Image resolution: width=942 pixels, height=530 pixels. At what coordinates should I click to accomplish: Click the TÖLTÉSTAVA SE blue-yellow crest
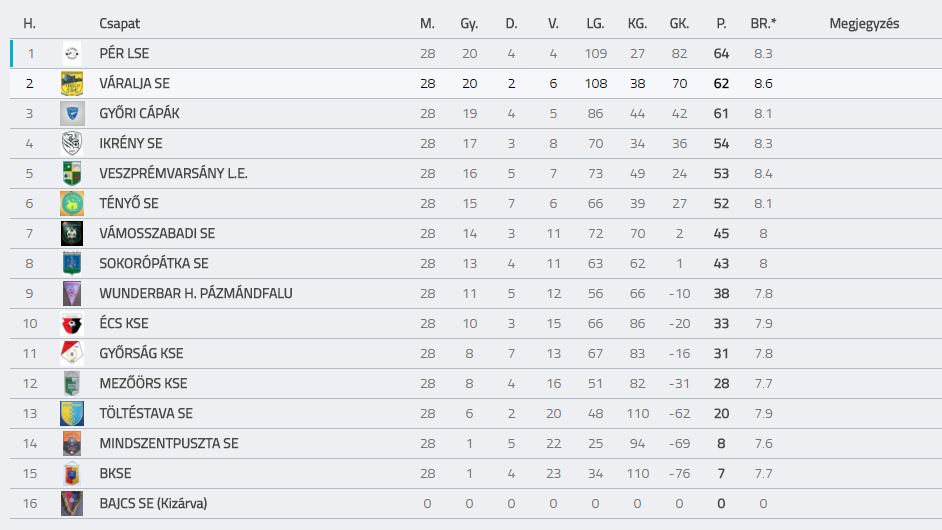pyautogui.click(x=72, y=414)
